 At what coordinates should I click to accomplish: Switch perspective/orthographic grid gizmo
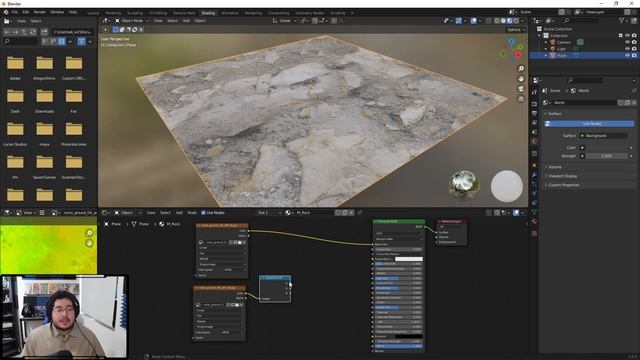point(521,99)
